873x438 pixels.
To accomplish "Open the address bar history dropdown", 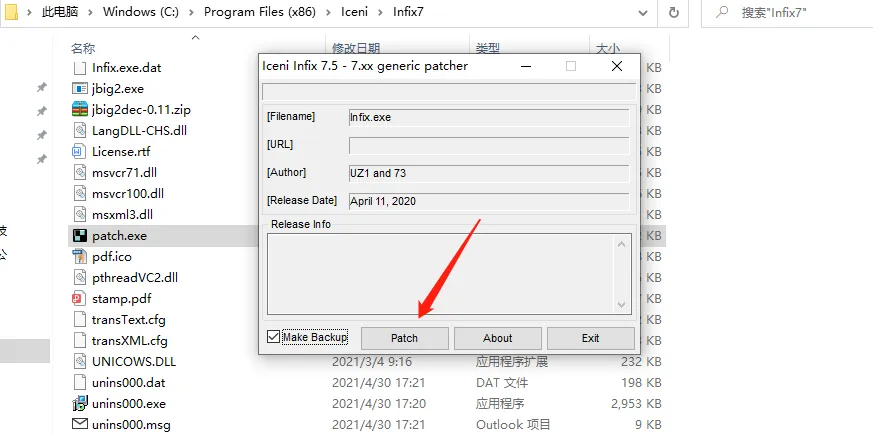I will 643,13.
